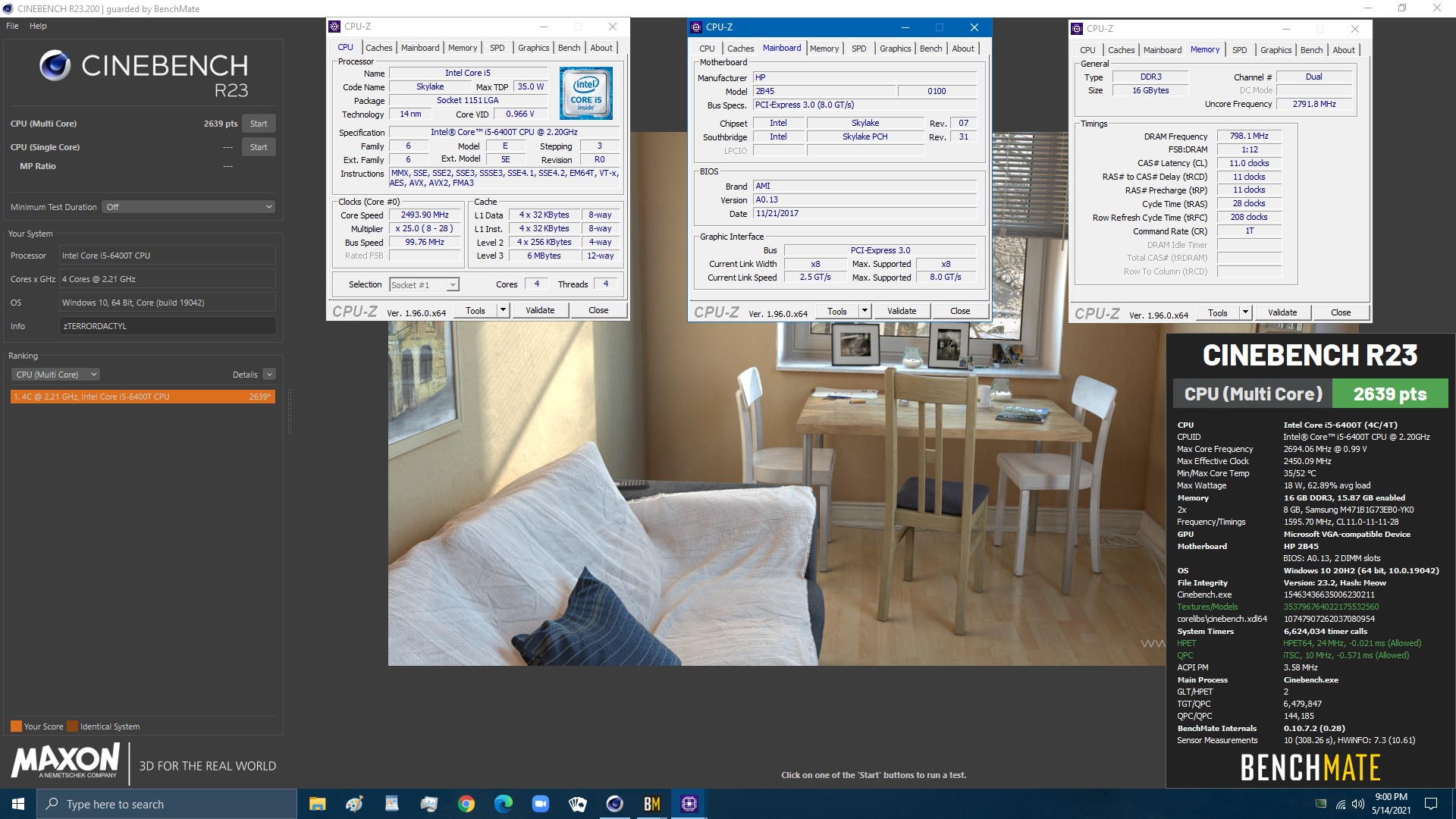Open network status in the system tray
This screenshot has width=1456, height=819.
tap(1340, 804)
